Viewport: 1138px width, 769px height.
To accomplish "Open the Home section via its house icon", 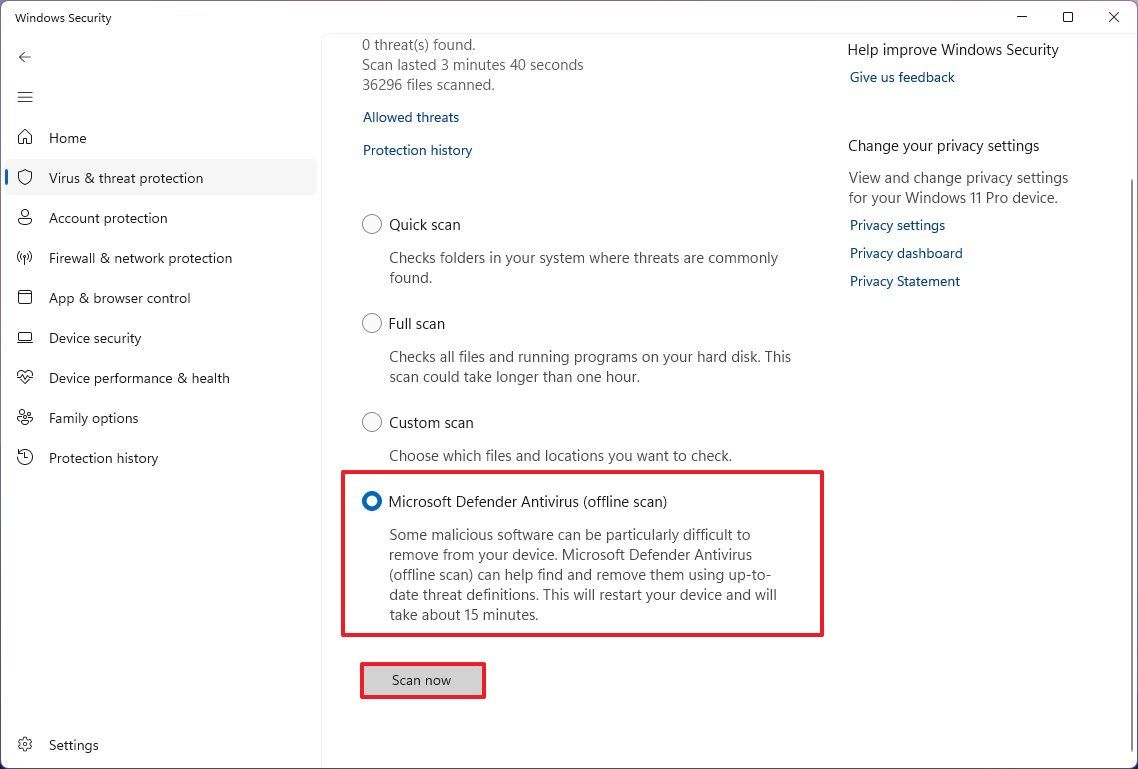I will point(24,137).
